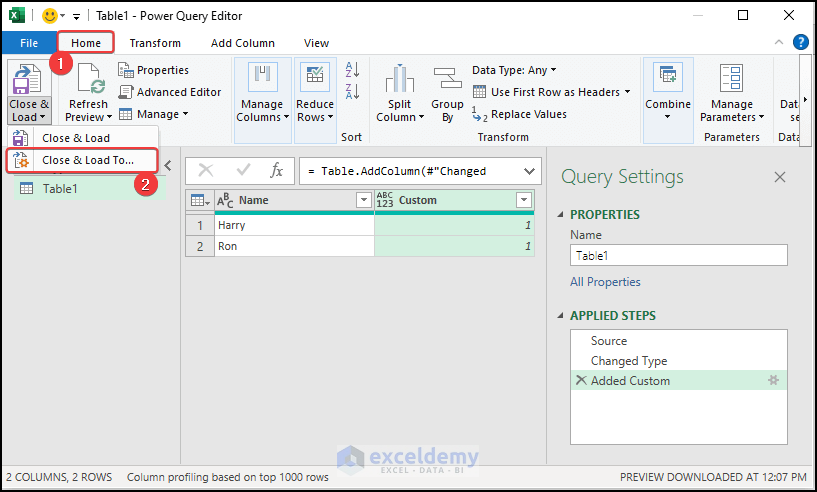817x492 pixels.
Task: Open the Name column filter dropdown
Action: pos(364,200)
